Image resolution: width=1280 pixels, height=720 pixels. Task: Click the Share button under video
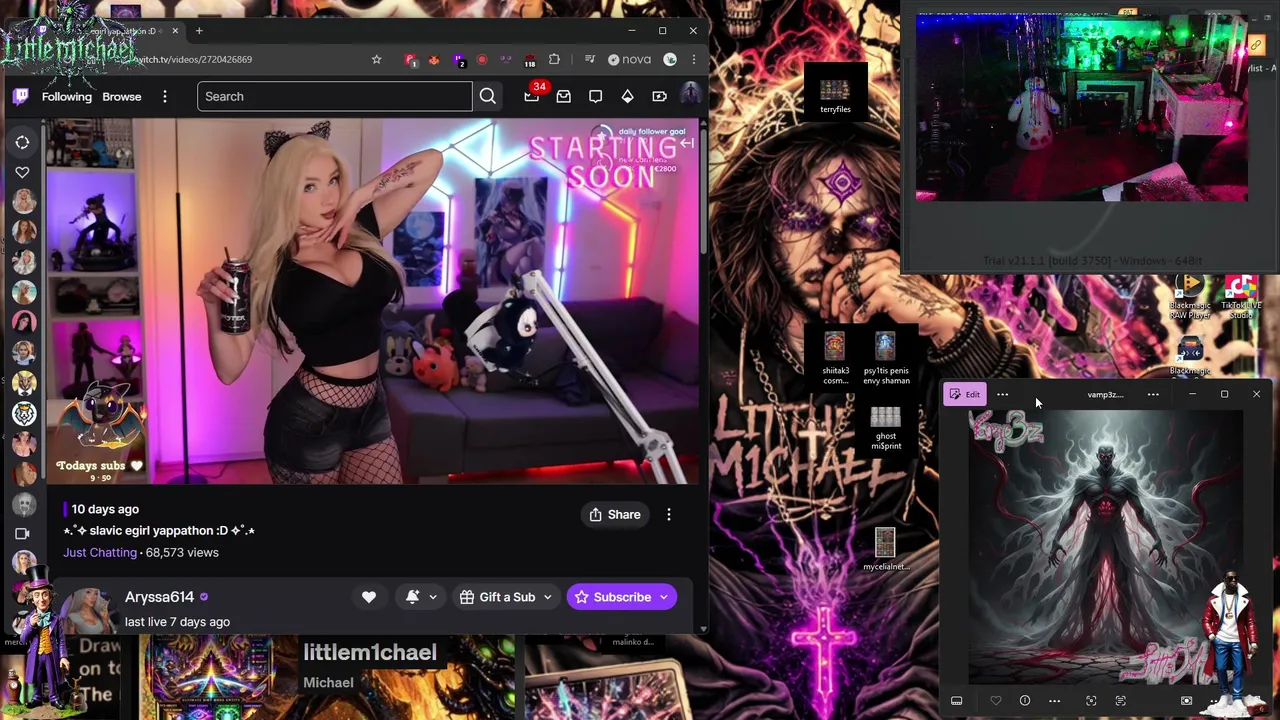(614, 514)
